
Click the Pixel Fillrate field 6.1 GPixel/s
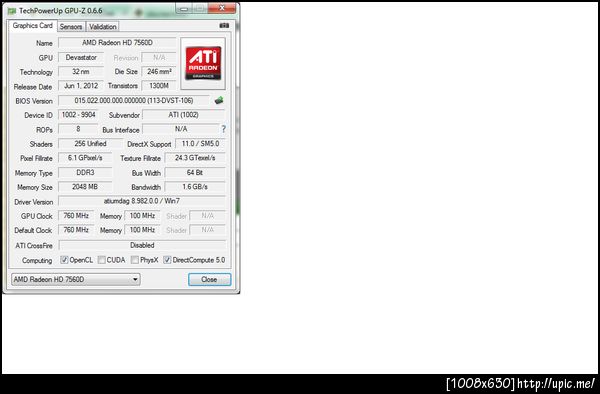point(85,158)
